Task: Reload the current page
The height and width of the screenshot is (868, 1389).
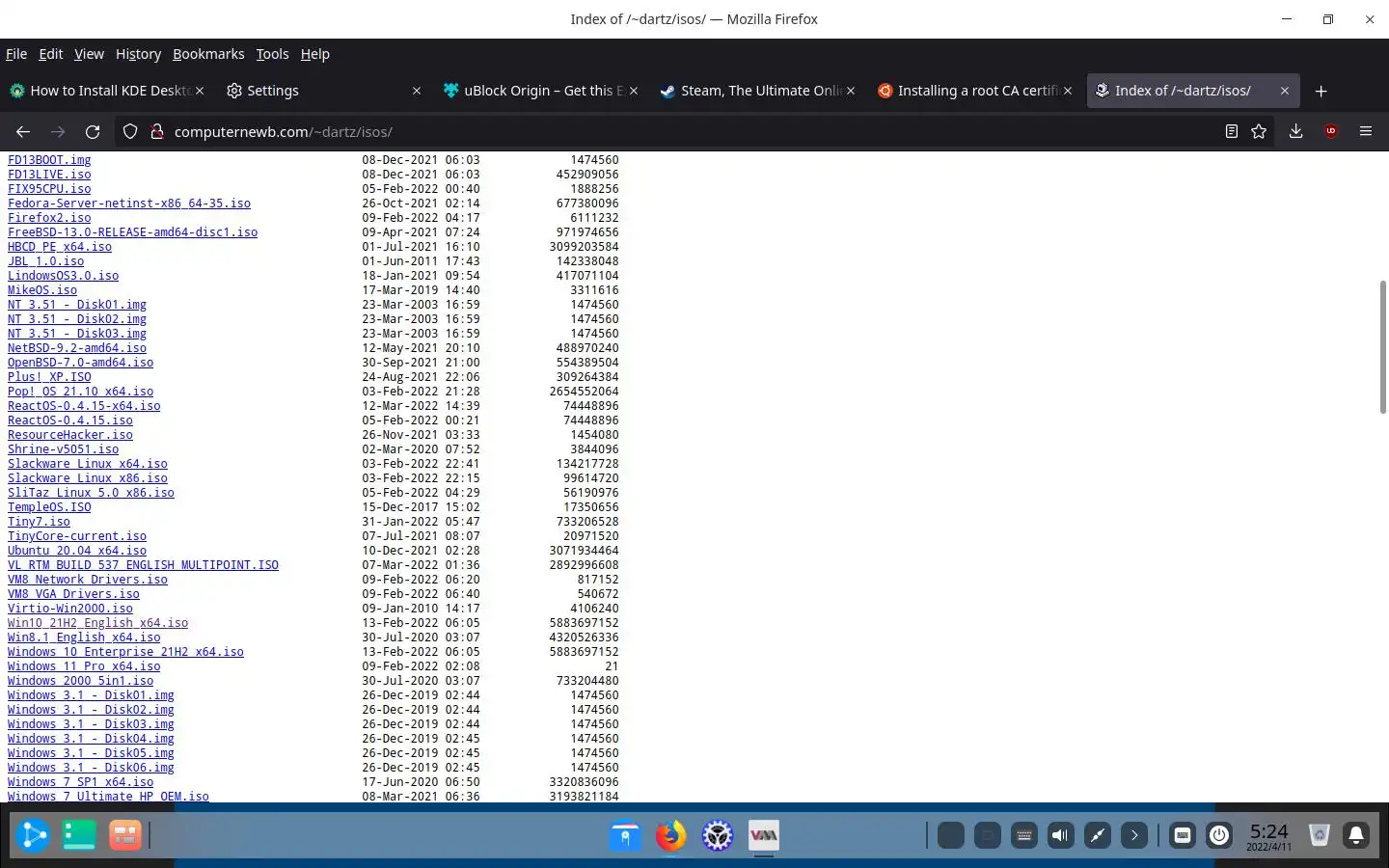Action: [93, 131]
